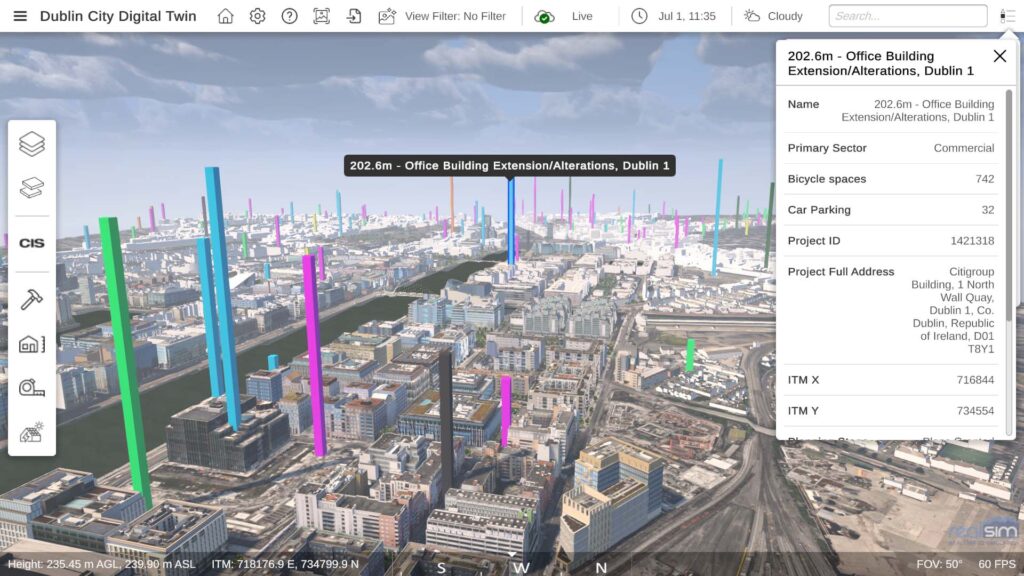The width and height of the screenshot is (1024, 576).
Task: Toggle the Live mode label
Action: (x=582, y=16)
